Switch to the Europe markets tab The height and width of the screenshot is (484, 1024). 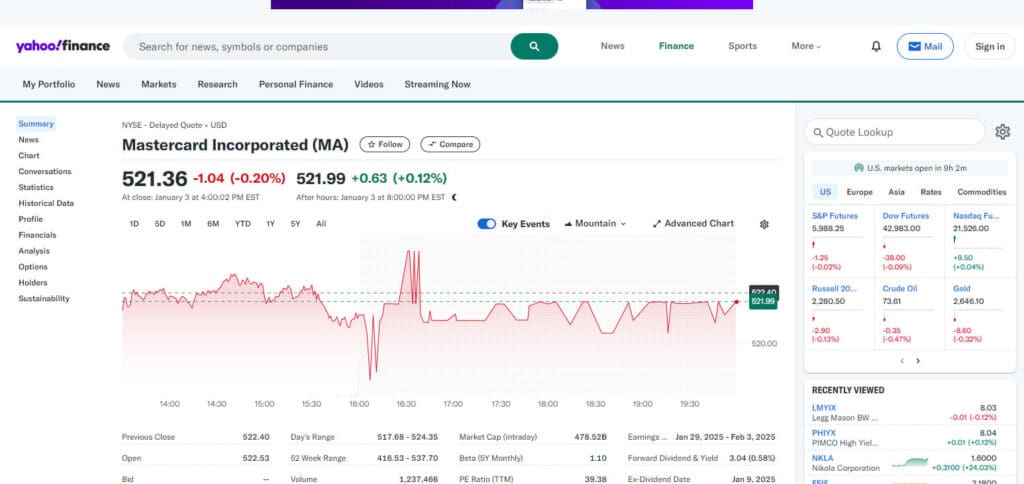click(859, 192)
